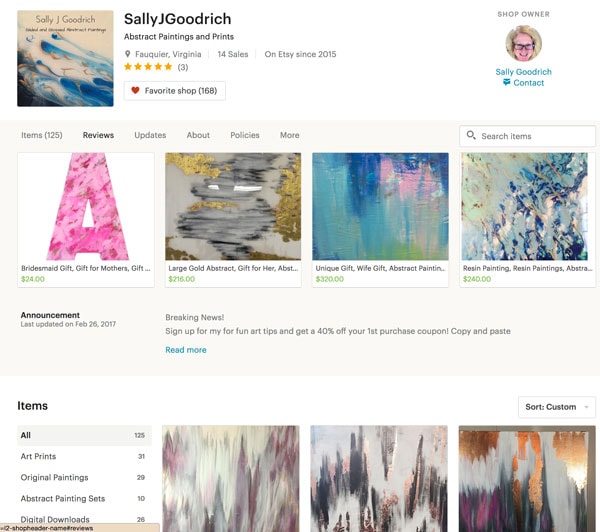Click into the Search items field
This screenshot has height=532, width=600.
click(x=527, y=136)
